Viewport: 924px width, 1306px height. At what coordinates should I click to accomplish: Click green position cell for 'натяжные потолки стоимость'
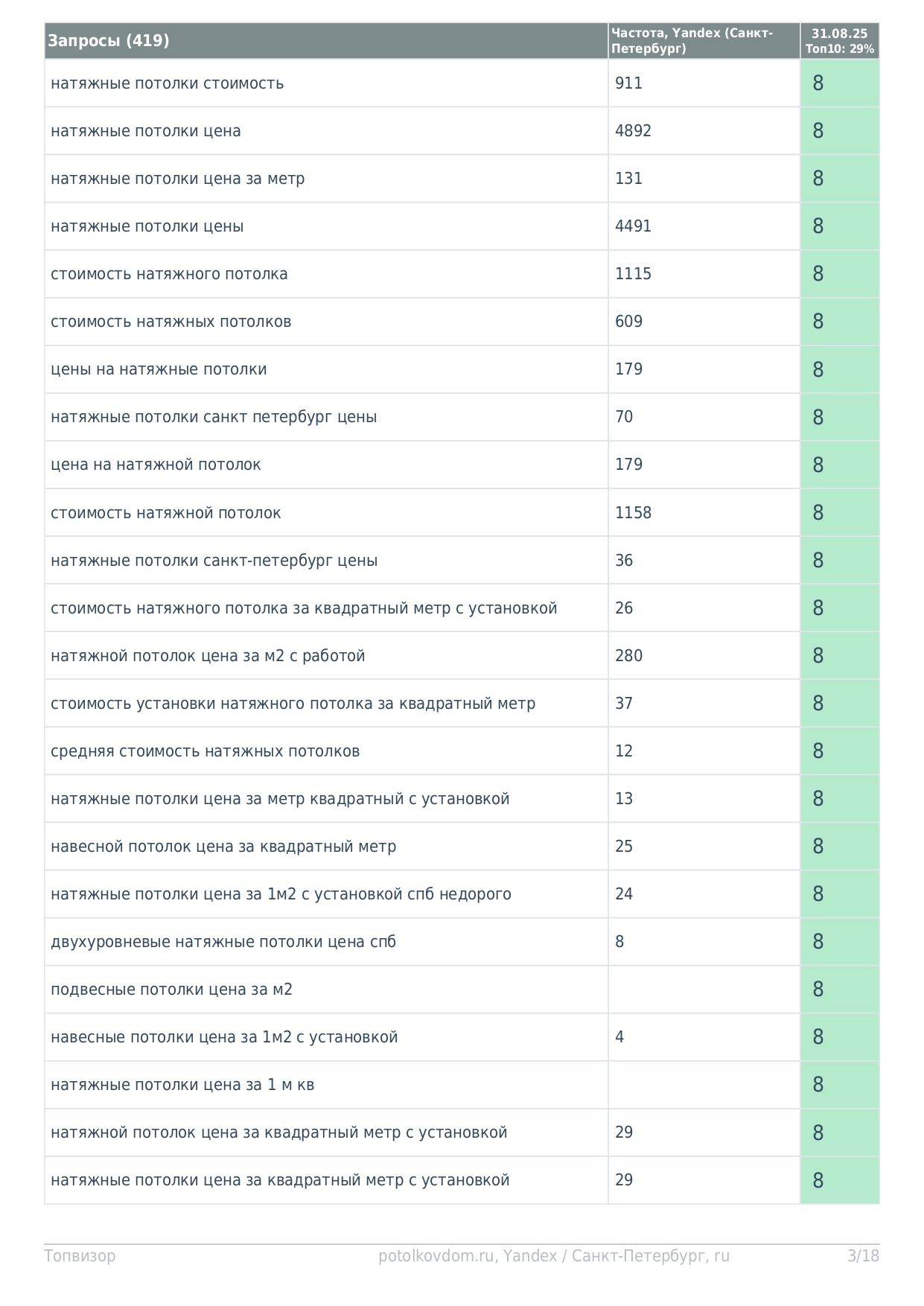click(840, 83)
